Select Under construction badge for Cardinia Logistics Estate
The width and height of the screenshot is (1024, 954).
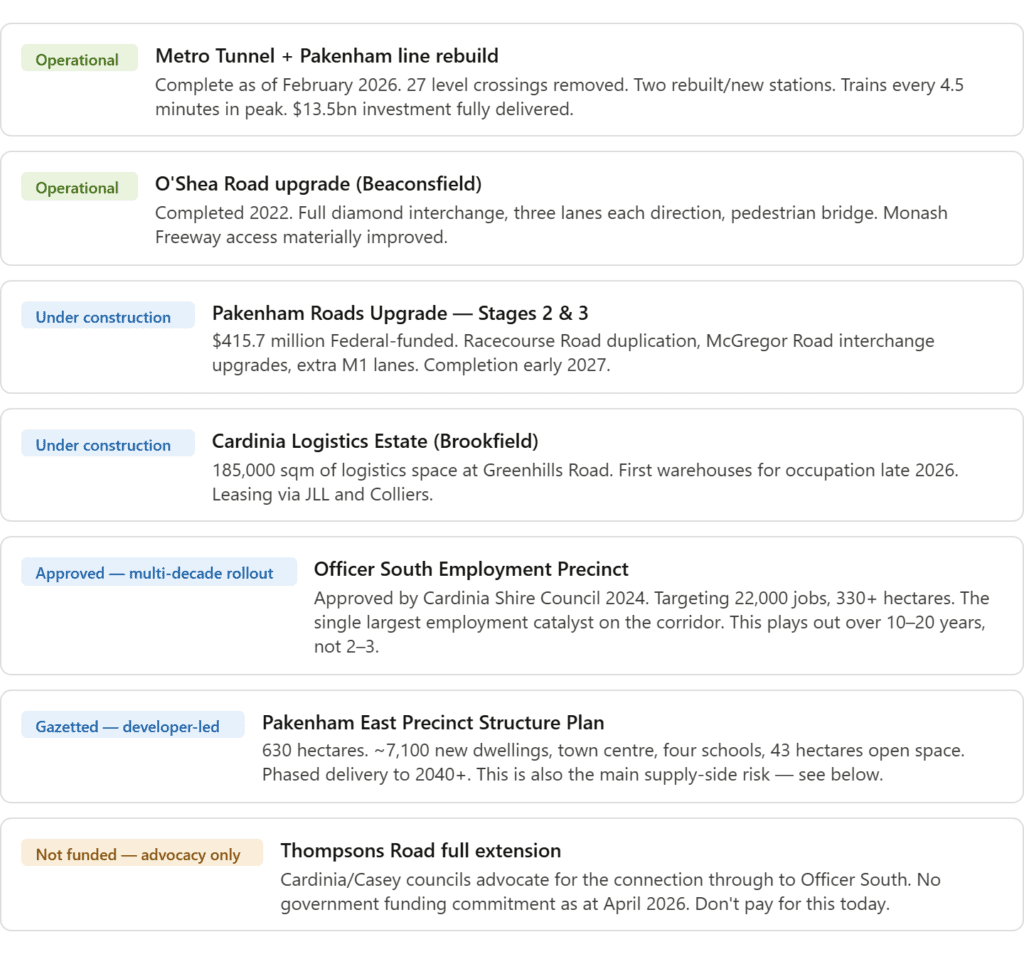coord(103,445)
